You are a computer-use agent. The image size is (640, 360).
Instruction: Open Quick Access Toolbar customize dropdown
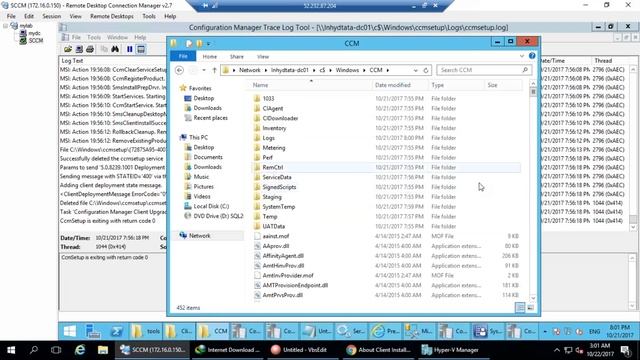click(209, 44)
